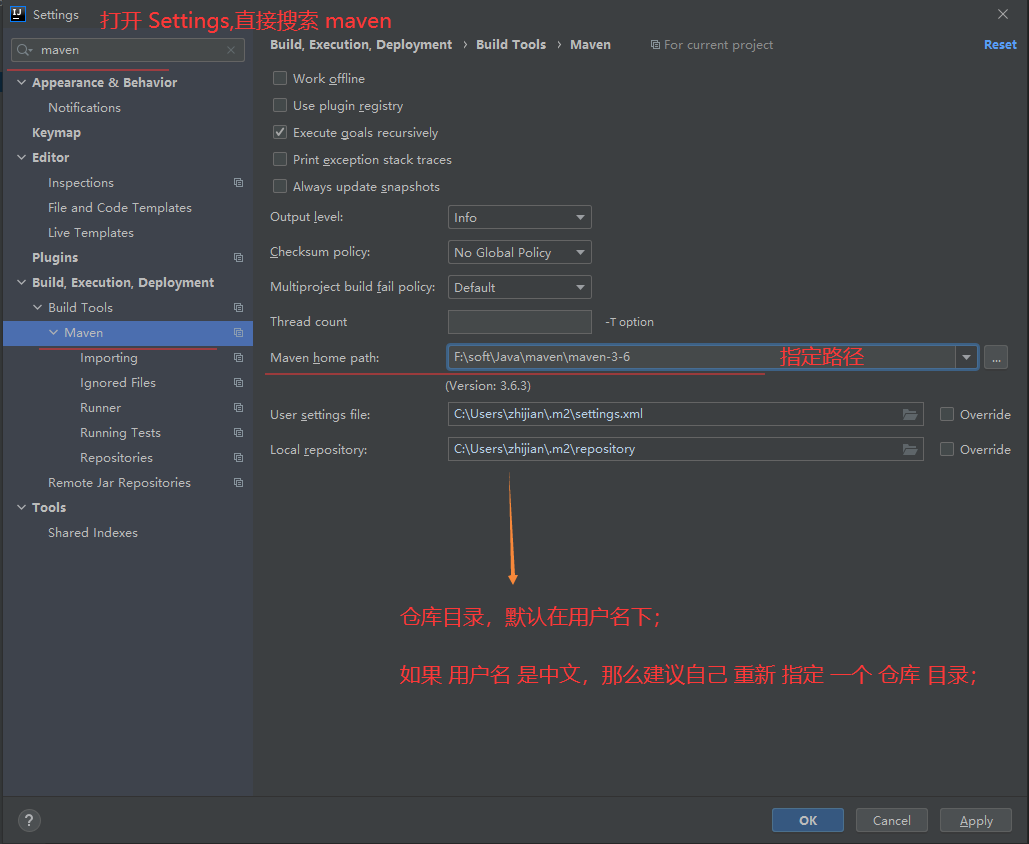Collapse the Maven node arrow

[54, 333]
